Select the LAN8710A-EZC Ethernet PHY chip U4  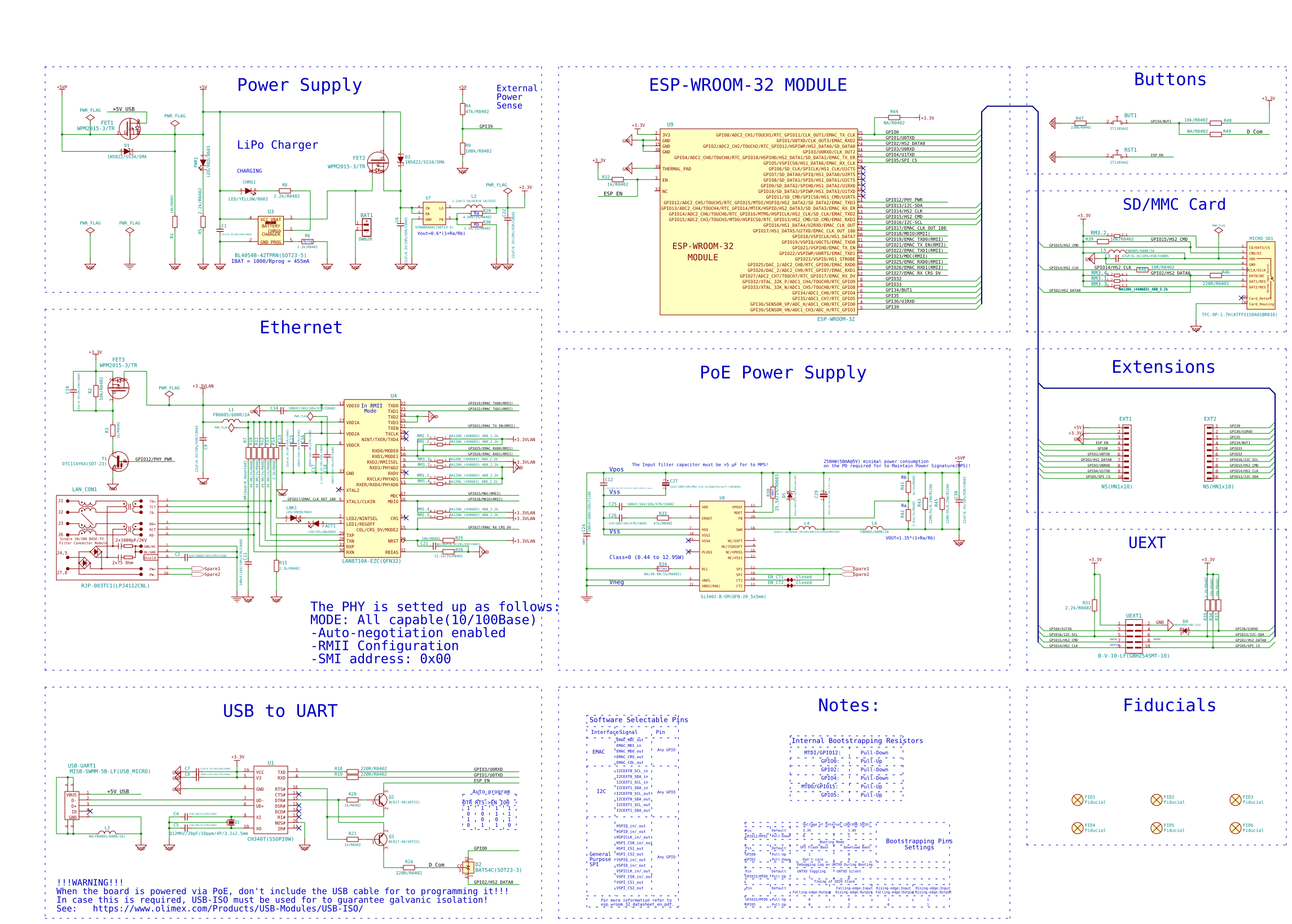tap(372, 478)
